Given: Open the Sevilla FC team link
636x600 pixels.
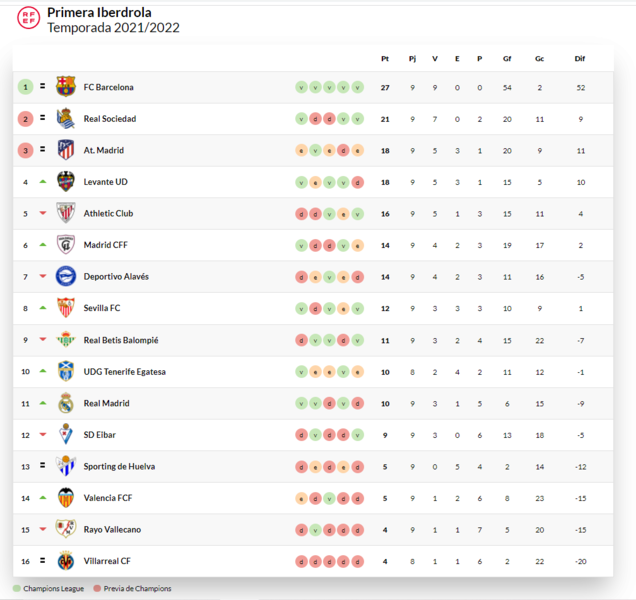Looking at the screenshot, I should (102, 308).
